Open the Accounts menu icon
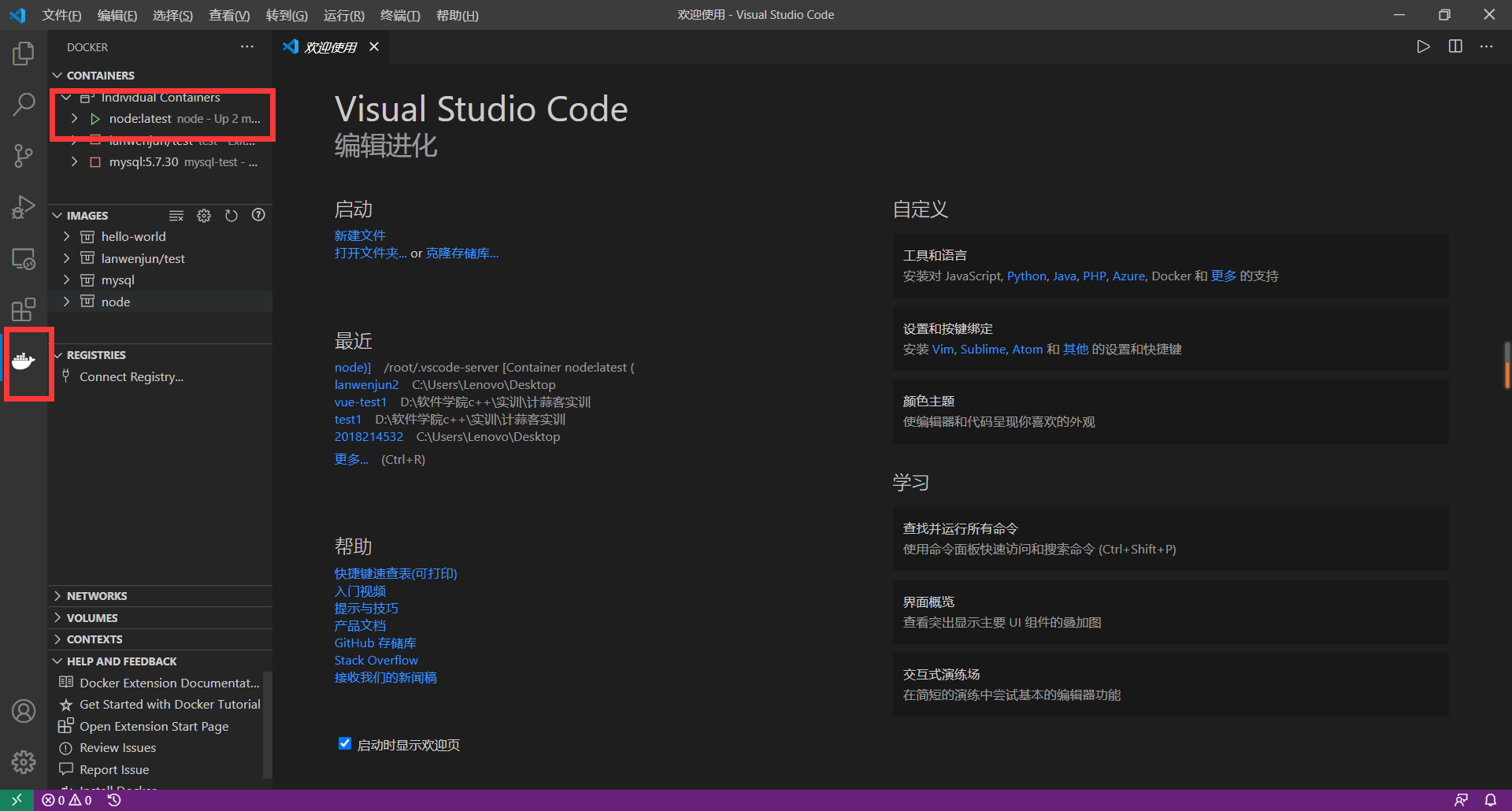This screenshot has height=811, width=1512. 24,711
